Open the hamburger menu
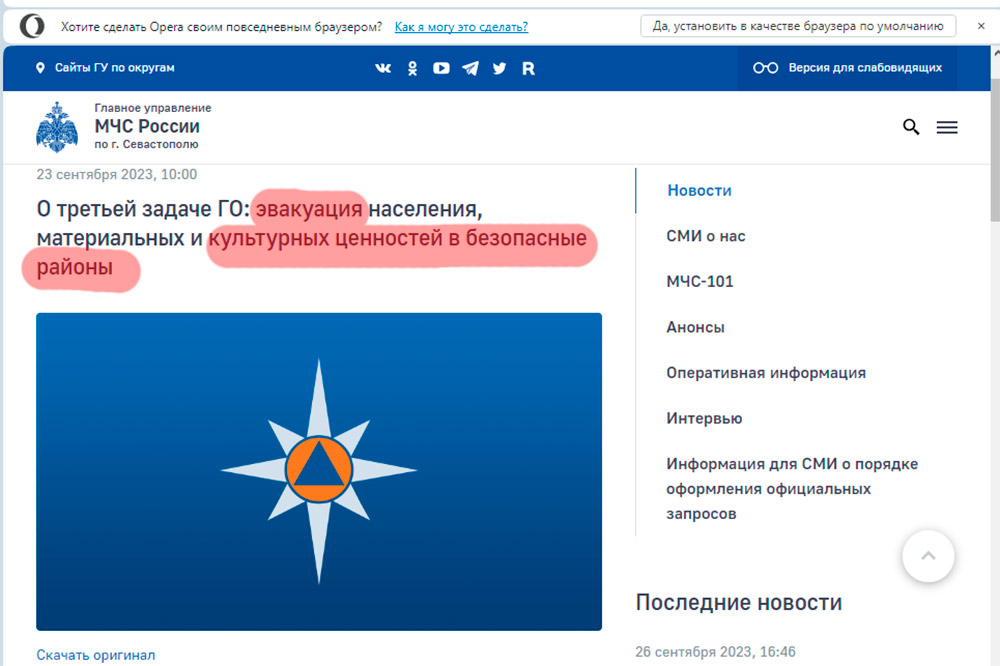The image size is (1000, 666). (x=946, y=127)
